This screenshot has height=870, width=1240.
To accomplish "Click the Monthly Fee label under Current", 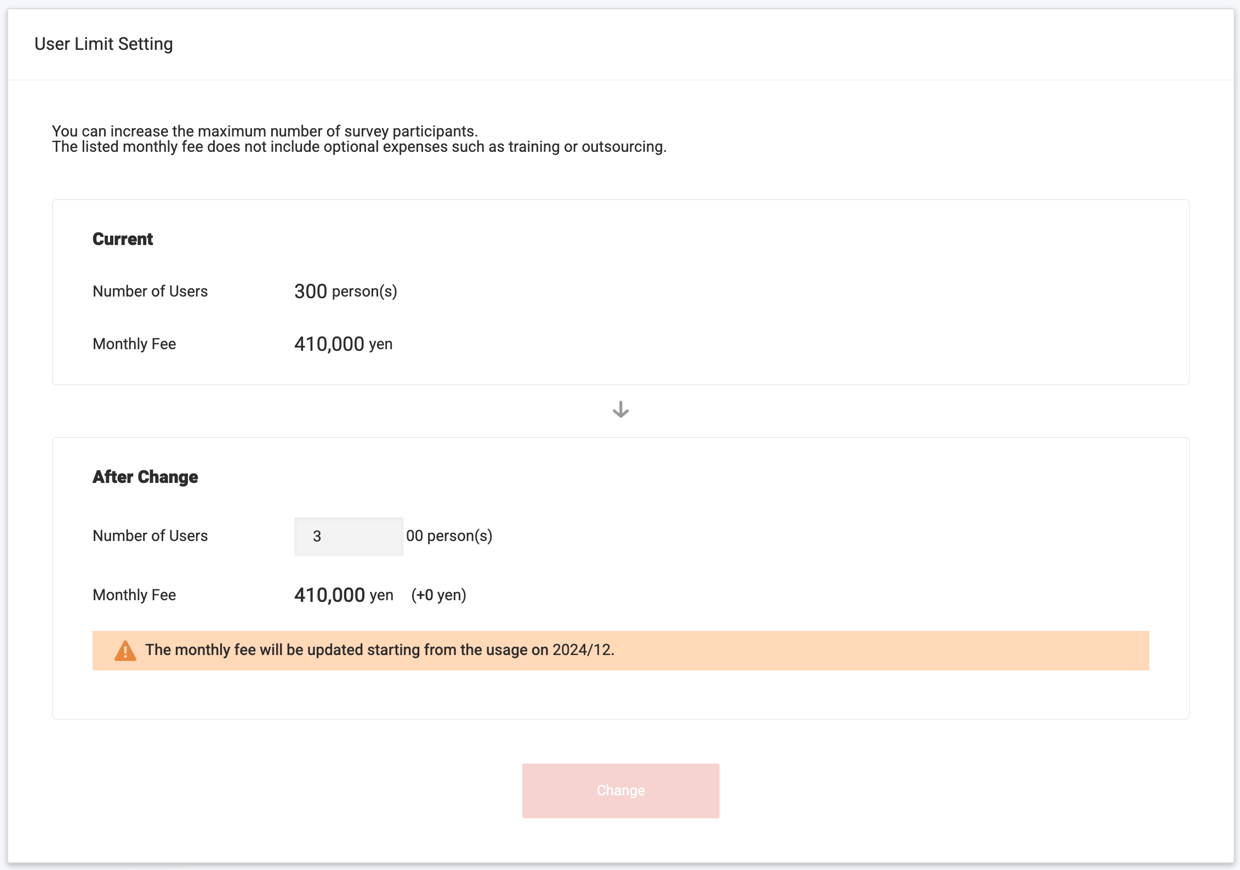I will click(x=134, y=343).
